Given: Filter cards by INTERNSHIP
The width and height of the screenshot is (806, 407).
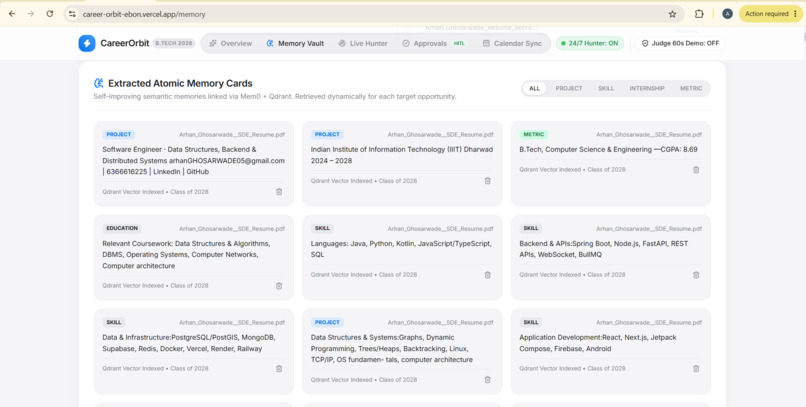Looking at the screenshot, I should (647, 88).
